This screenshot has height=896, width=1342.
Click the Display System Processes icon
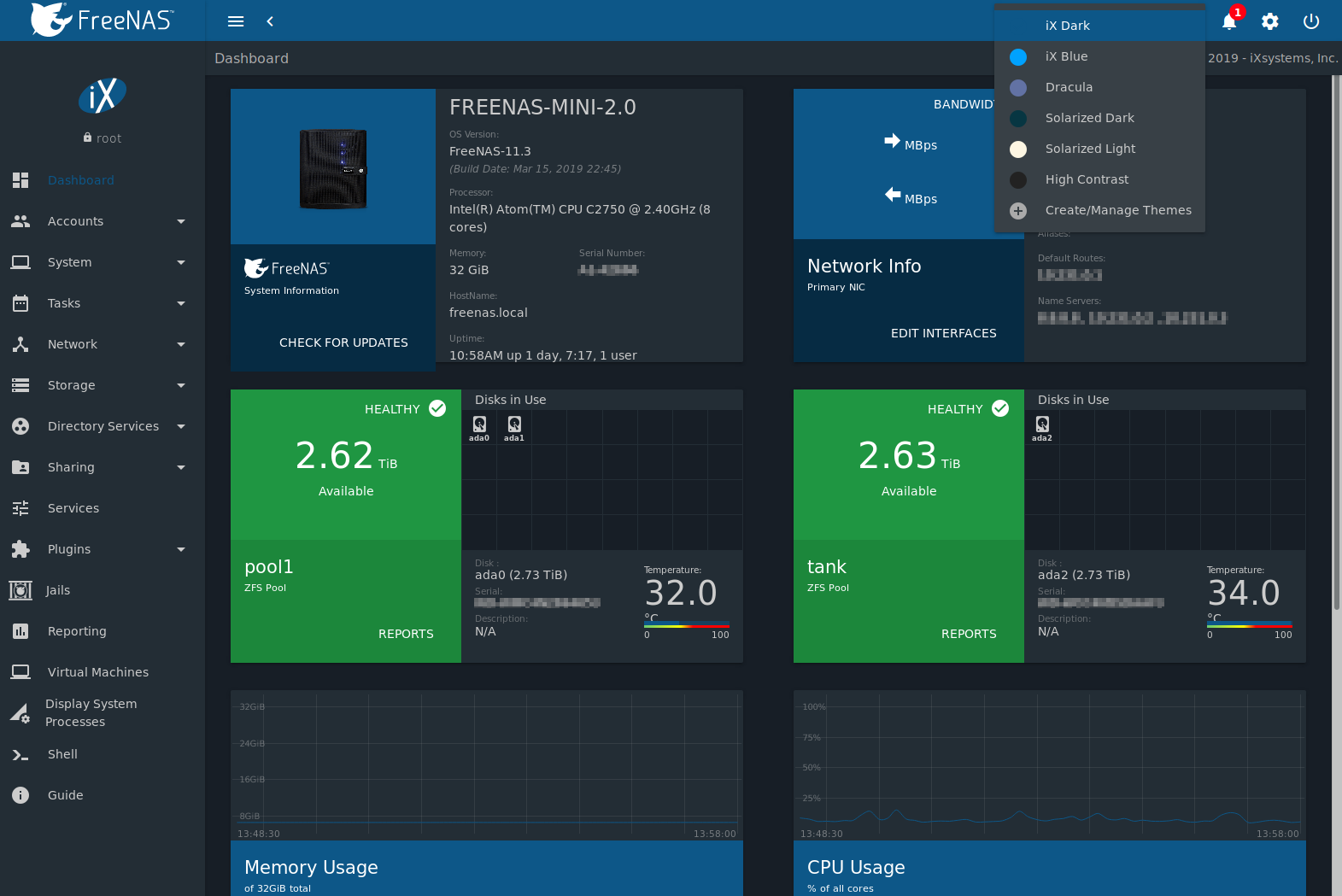coord(21,713)
